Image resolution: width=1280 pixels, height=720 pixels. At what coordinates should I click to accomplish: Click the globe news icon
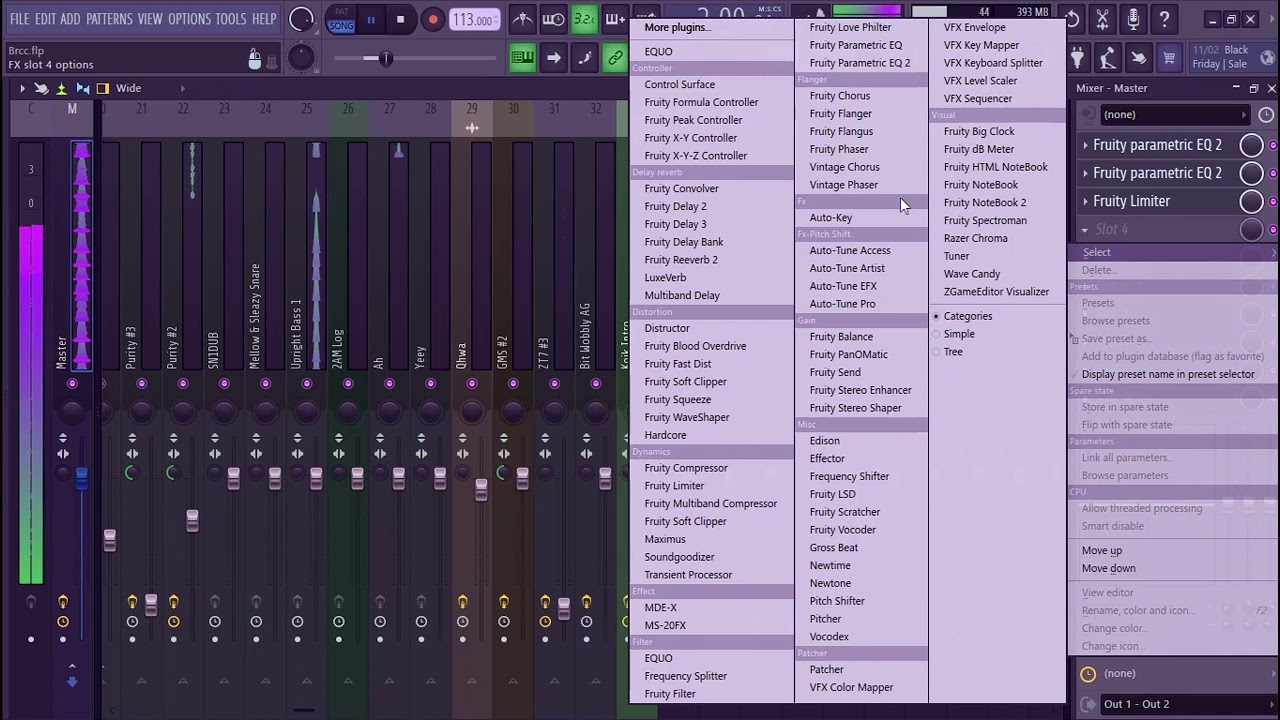[1267, 58]
